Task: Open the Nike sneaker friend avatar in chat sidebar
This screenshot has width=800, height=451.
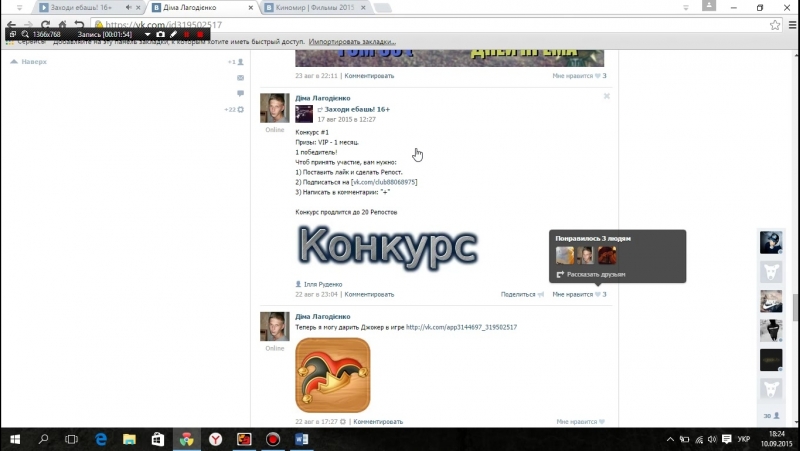Action: 770,301
